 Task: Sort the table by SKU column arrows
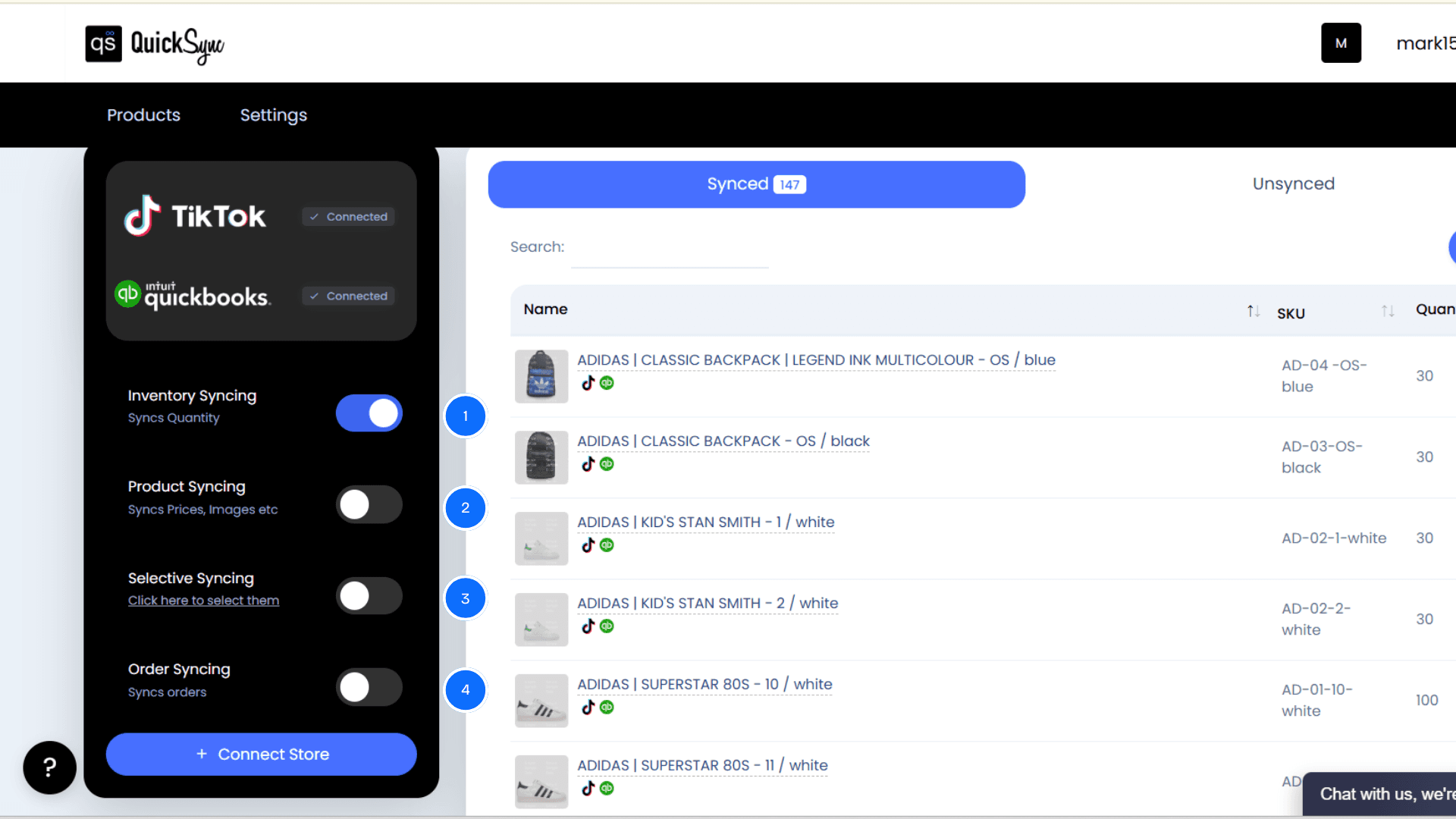(1388, 311)
